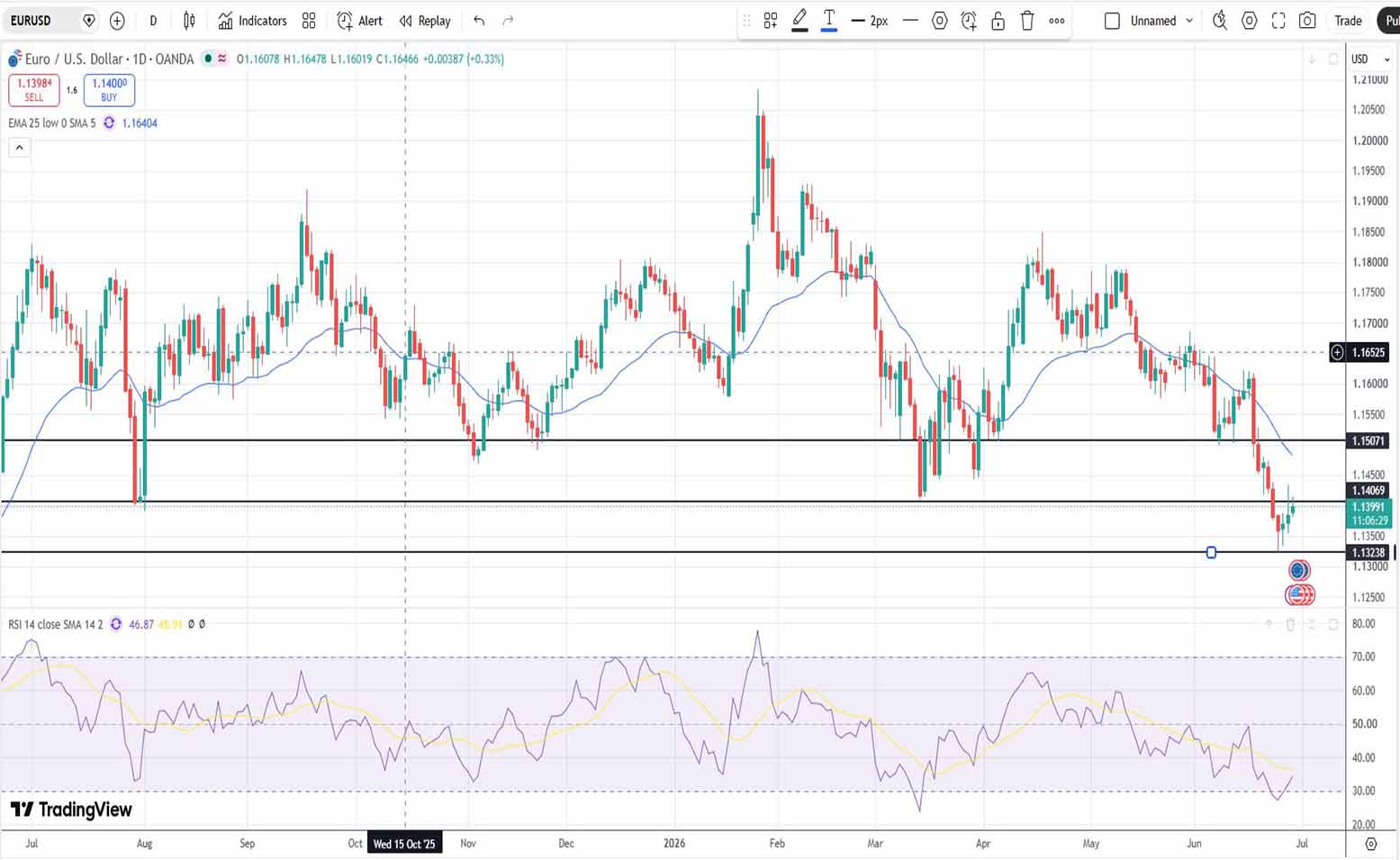Image resolution: width=1400 pixels, height=860 pixels.
Task: Delete the selected drawing with trash icon
Action: point(1027,20)
